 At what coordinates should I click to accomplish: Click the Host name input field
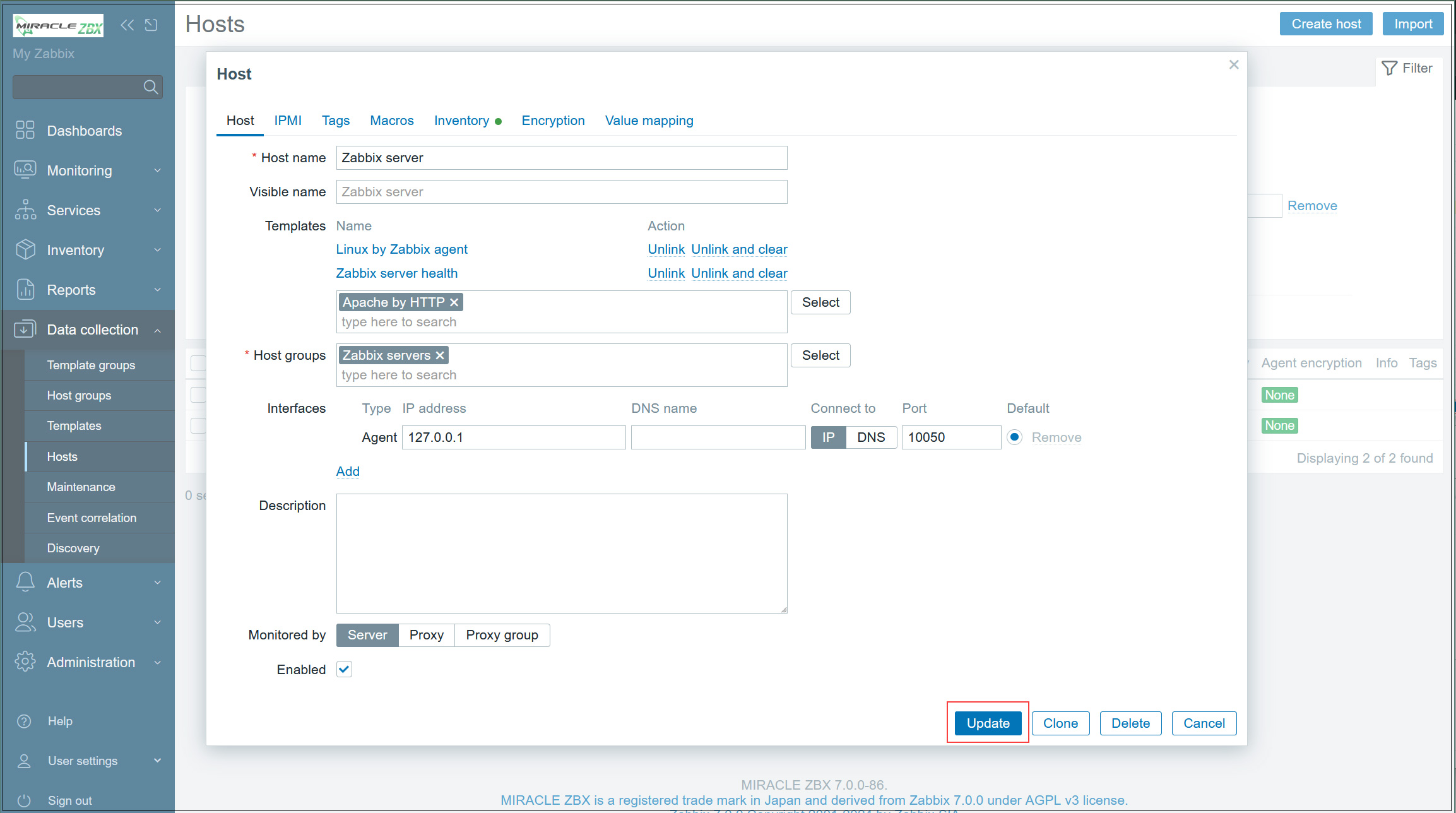click(x=562, y=158)
